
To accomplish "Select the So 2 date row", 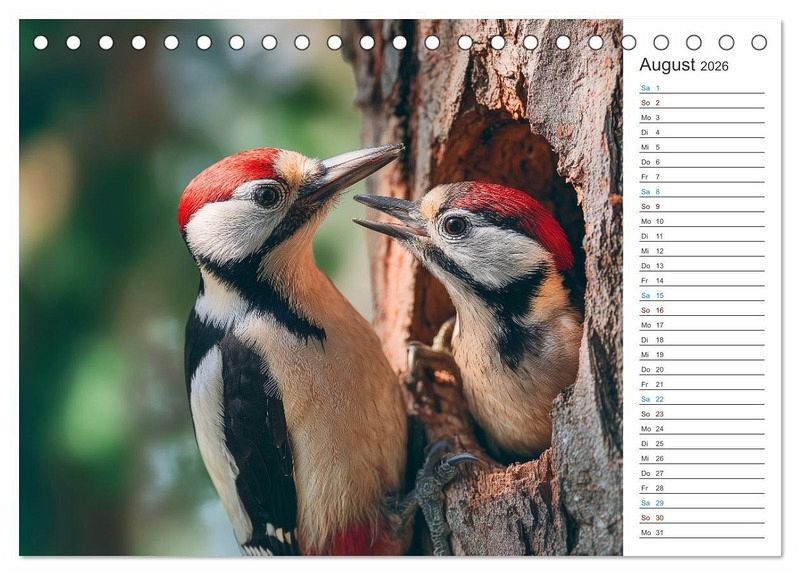I will (x=701, y=103).
